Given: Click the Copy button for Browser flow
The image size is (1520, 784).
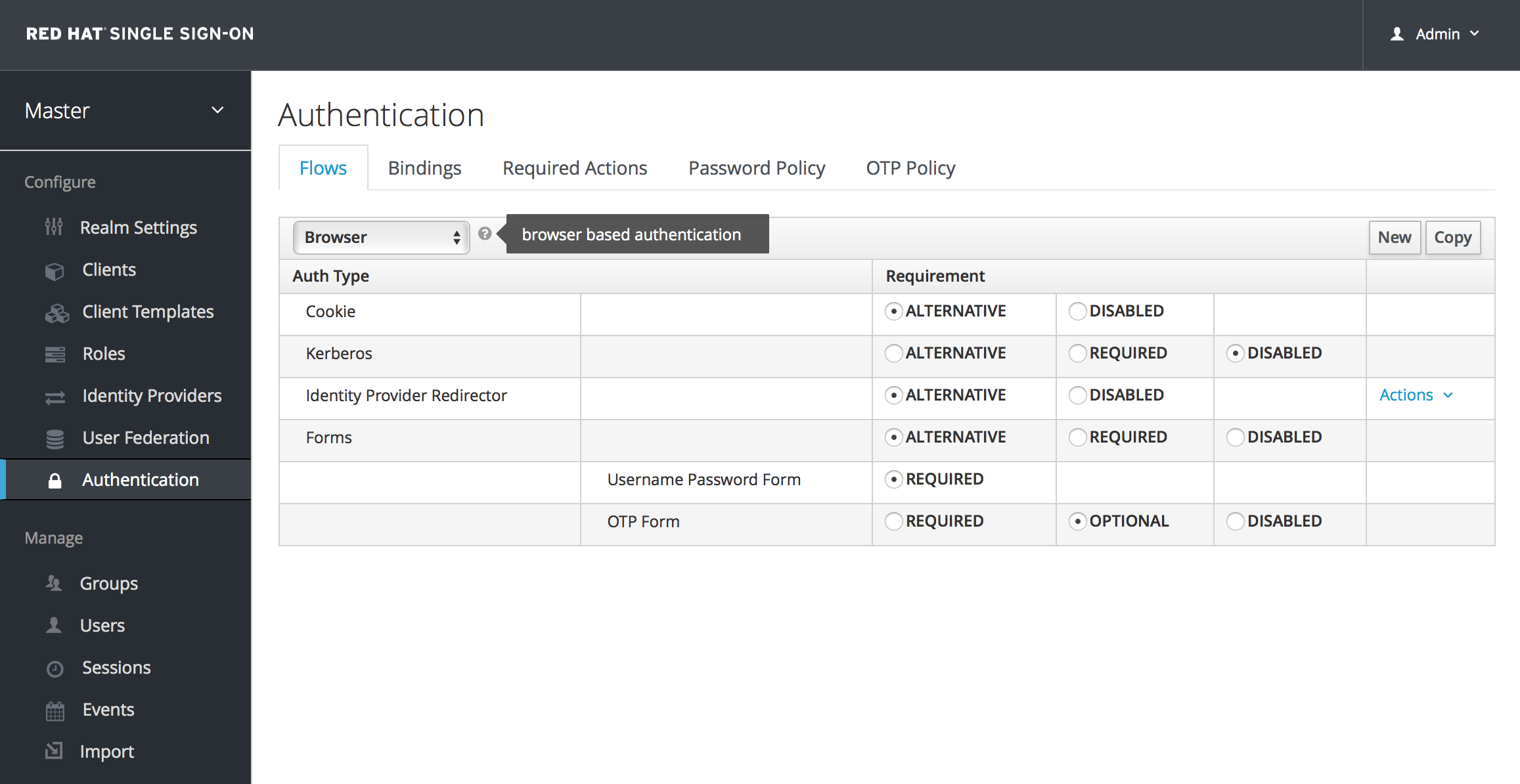Looking at the screenshot, I should tap(1453, 236).
